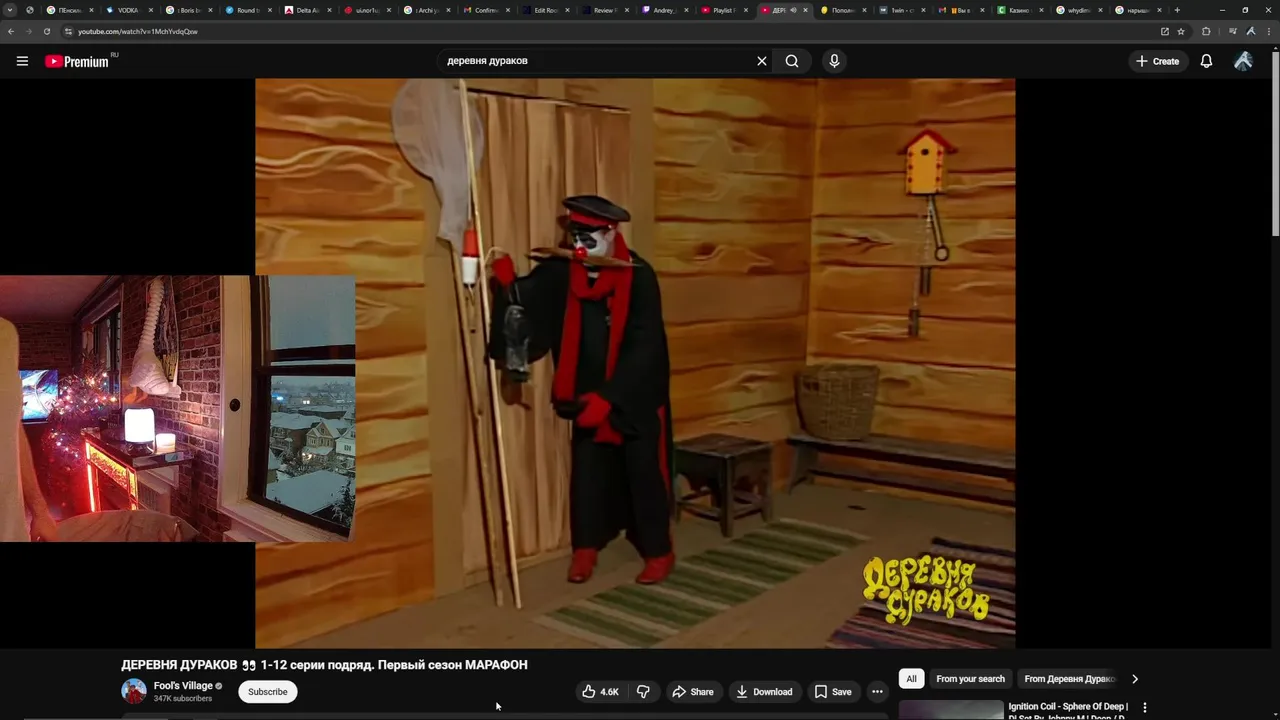Go back in browser history
The image size is (1280, 720).
click(x=11, y=31)
